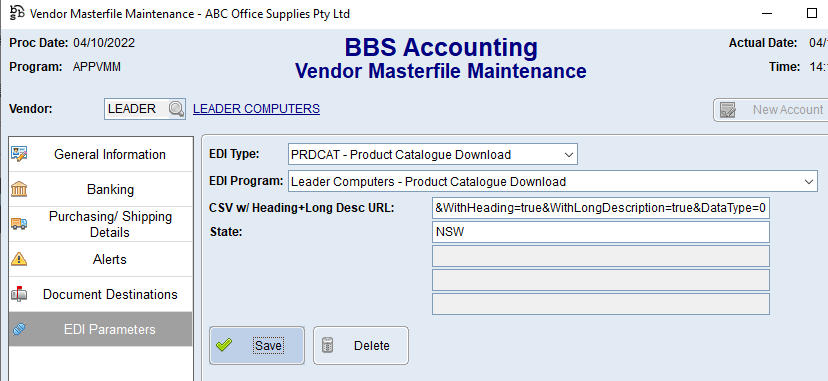Click the Purchasing/Shipping truck icon
Viewport: 828px width, 381px height.
[x=19, y=224]
